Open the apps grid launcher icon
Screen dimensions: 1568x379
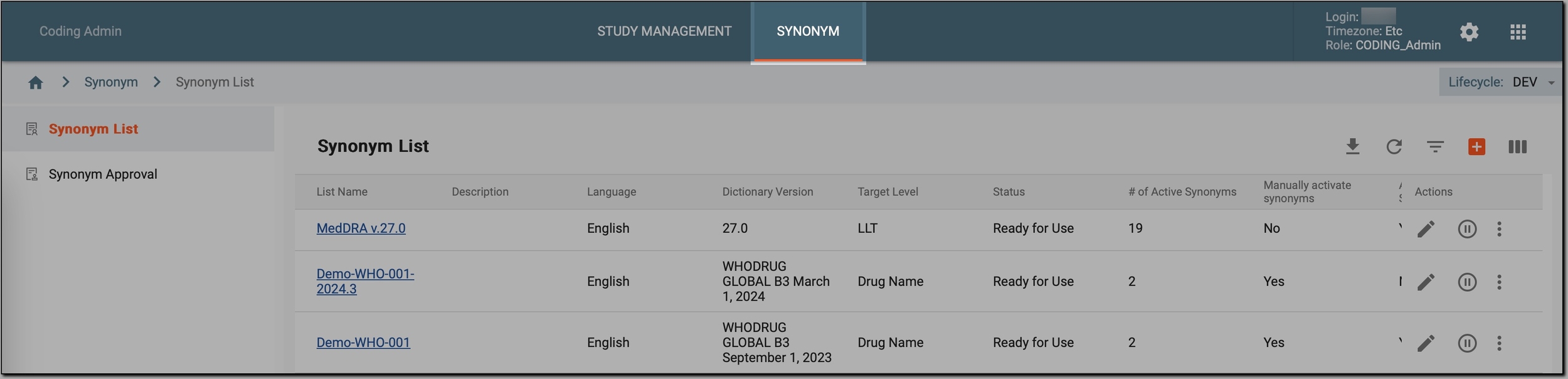1518,32
